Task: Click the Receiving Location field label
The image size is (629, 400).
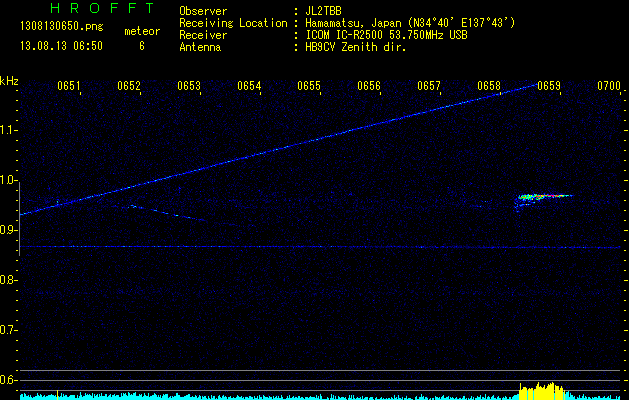Action: tap(233, 22)
